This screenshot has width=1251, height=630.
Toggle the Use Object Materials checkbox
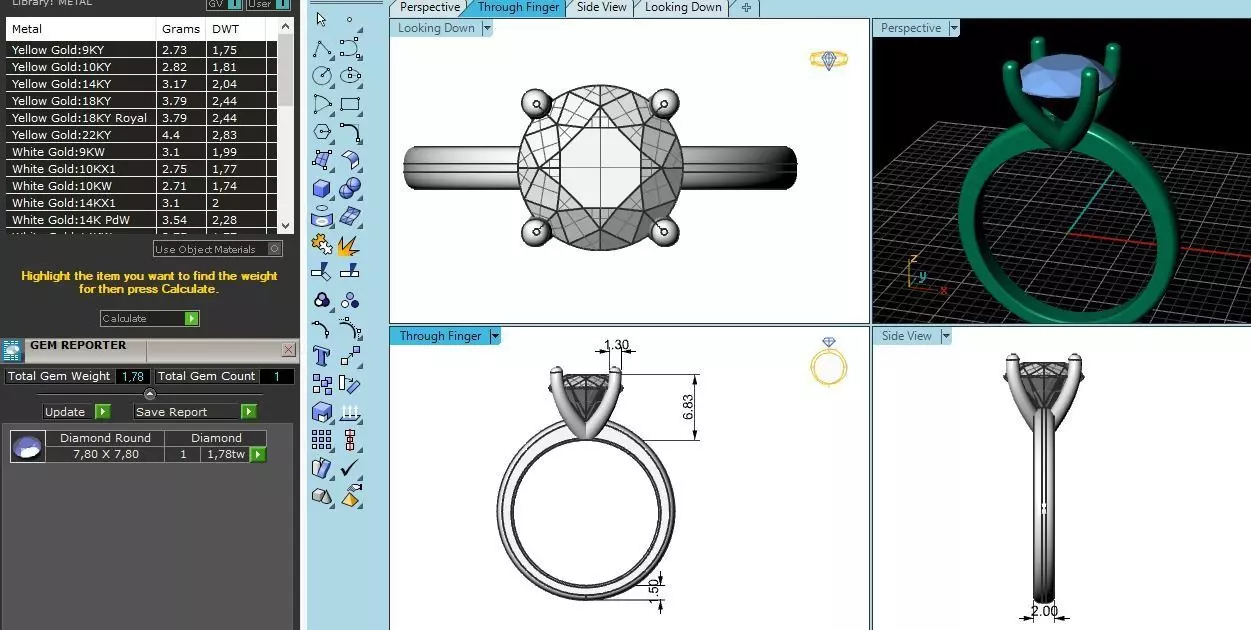click(x=275, y=249)
